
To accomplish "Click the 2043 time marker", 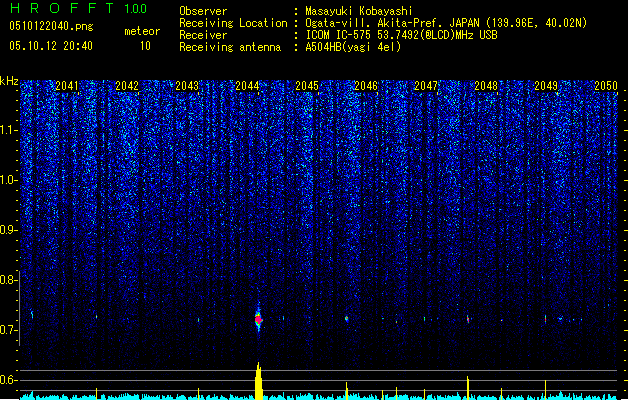I will point(187,86).
